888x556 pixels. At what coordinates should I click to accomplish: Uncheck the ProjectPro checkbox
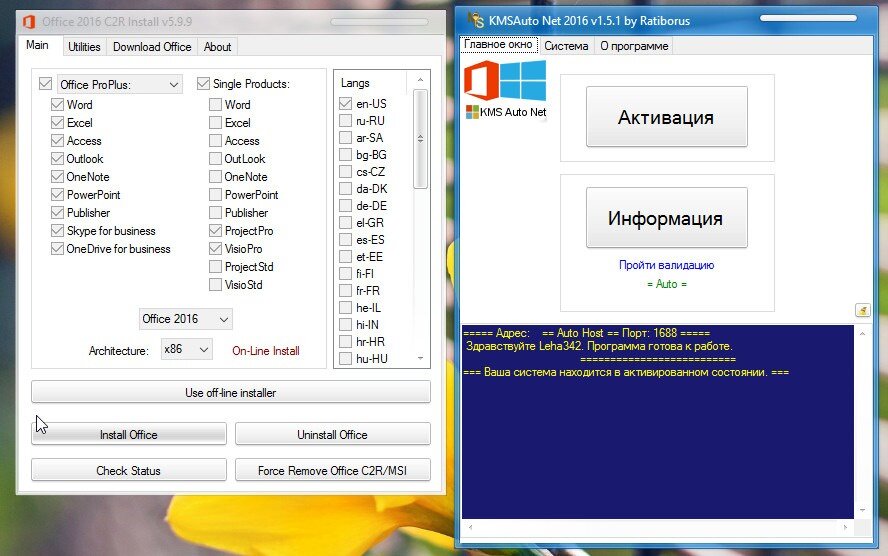pos(215,231)
